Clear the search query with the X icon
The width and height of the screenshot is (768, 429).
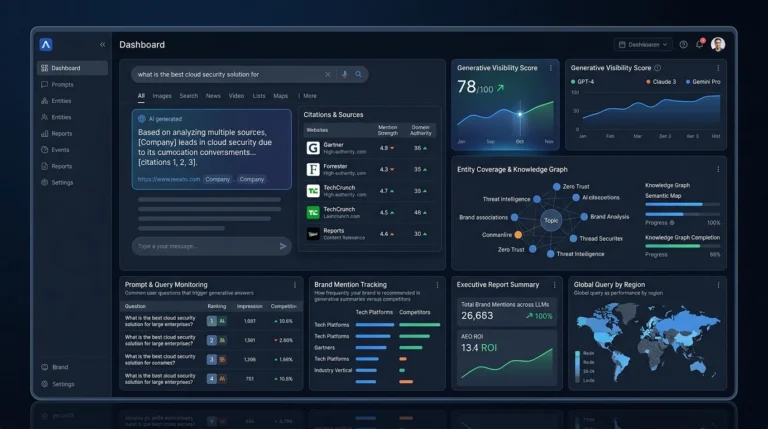tap(327, 74)
